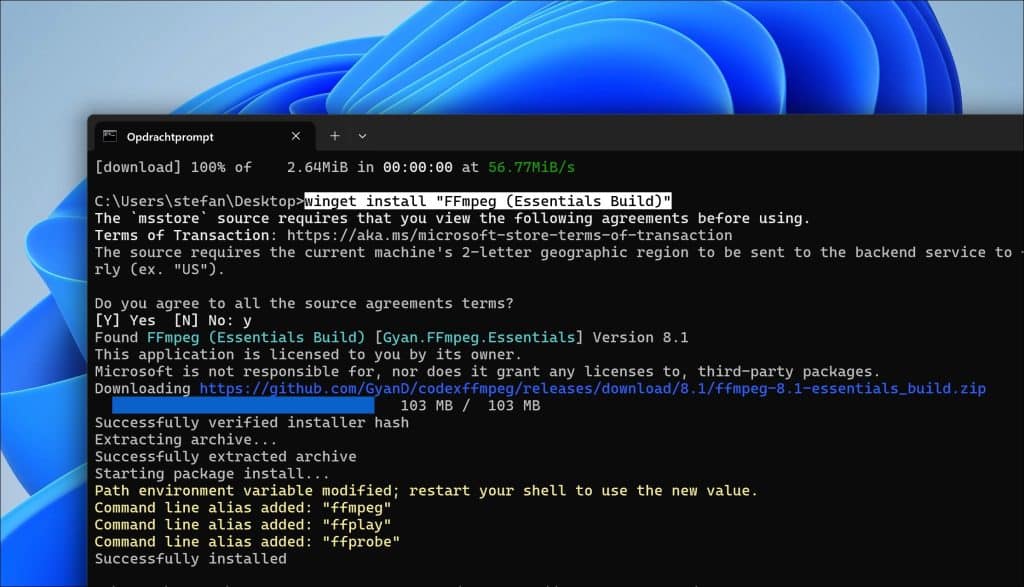Close the Opdrachtprompt tab
Screen dimensions: 1024x587
[x=295, y=136]
